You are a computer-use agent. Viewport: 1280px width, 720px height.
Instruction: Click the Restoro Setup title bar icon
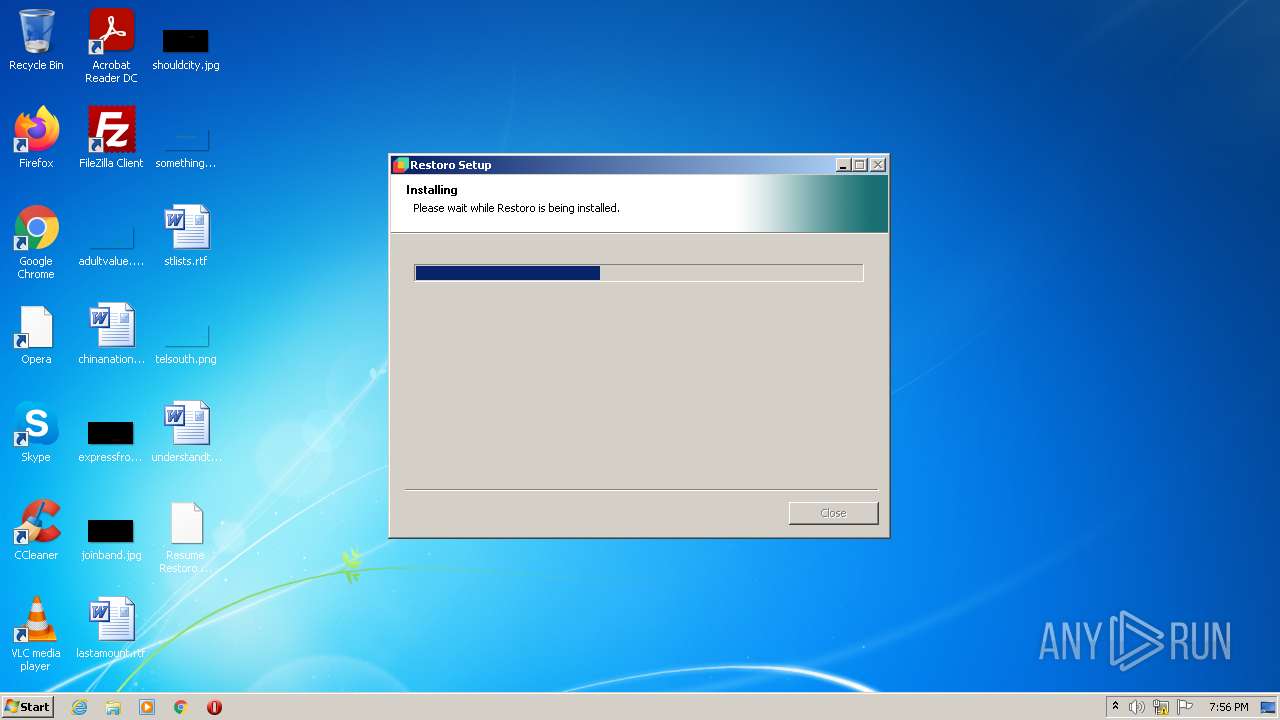pos(401,165)
